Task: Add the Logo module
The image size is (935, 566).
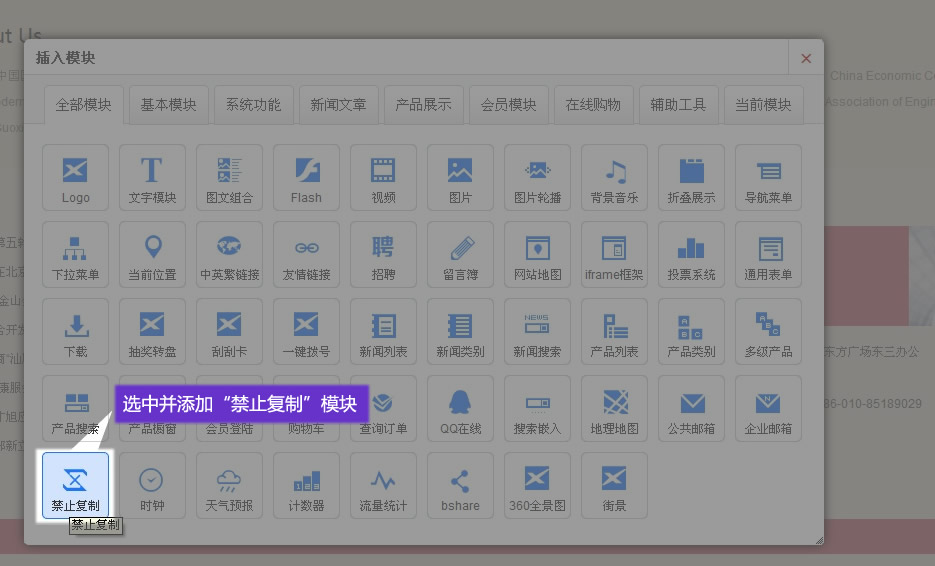Action: 75,177
